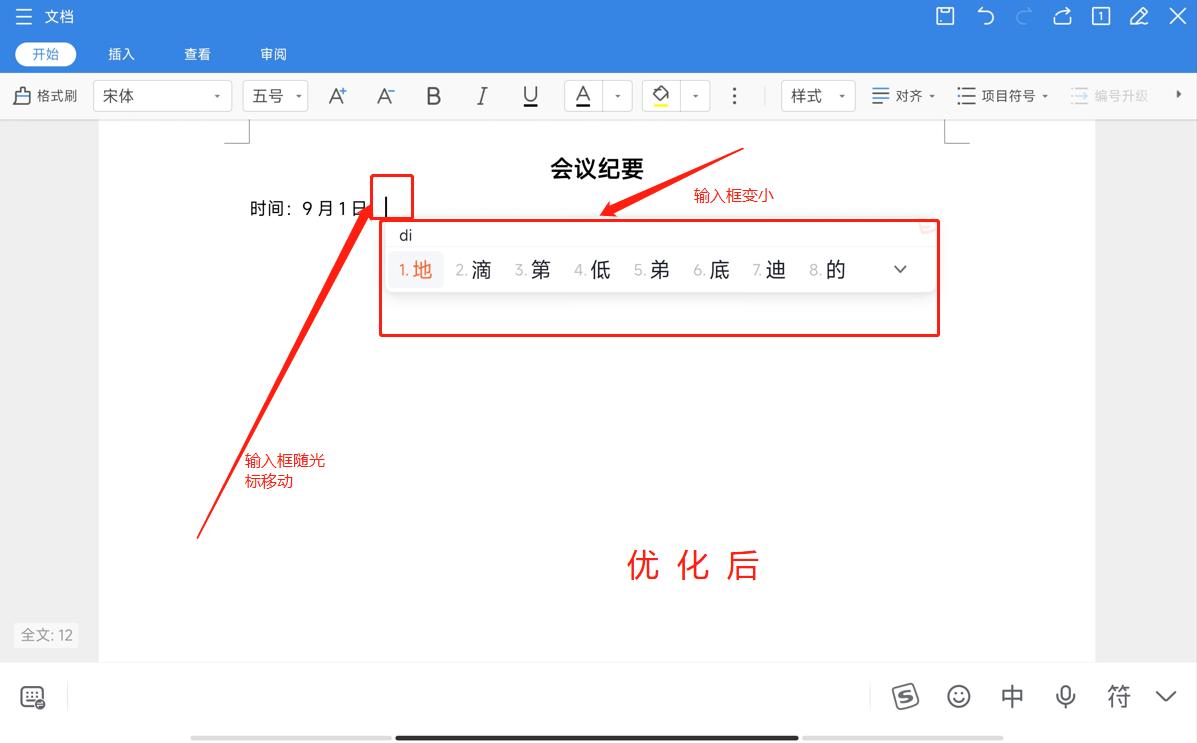Switch to the 插入 ribbon tab
The width and height of the screenshot is (1197, 743).
(x=120, y=53)
